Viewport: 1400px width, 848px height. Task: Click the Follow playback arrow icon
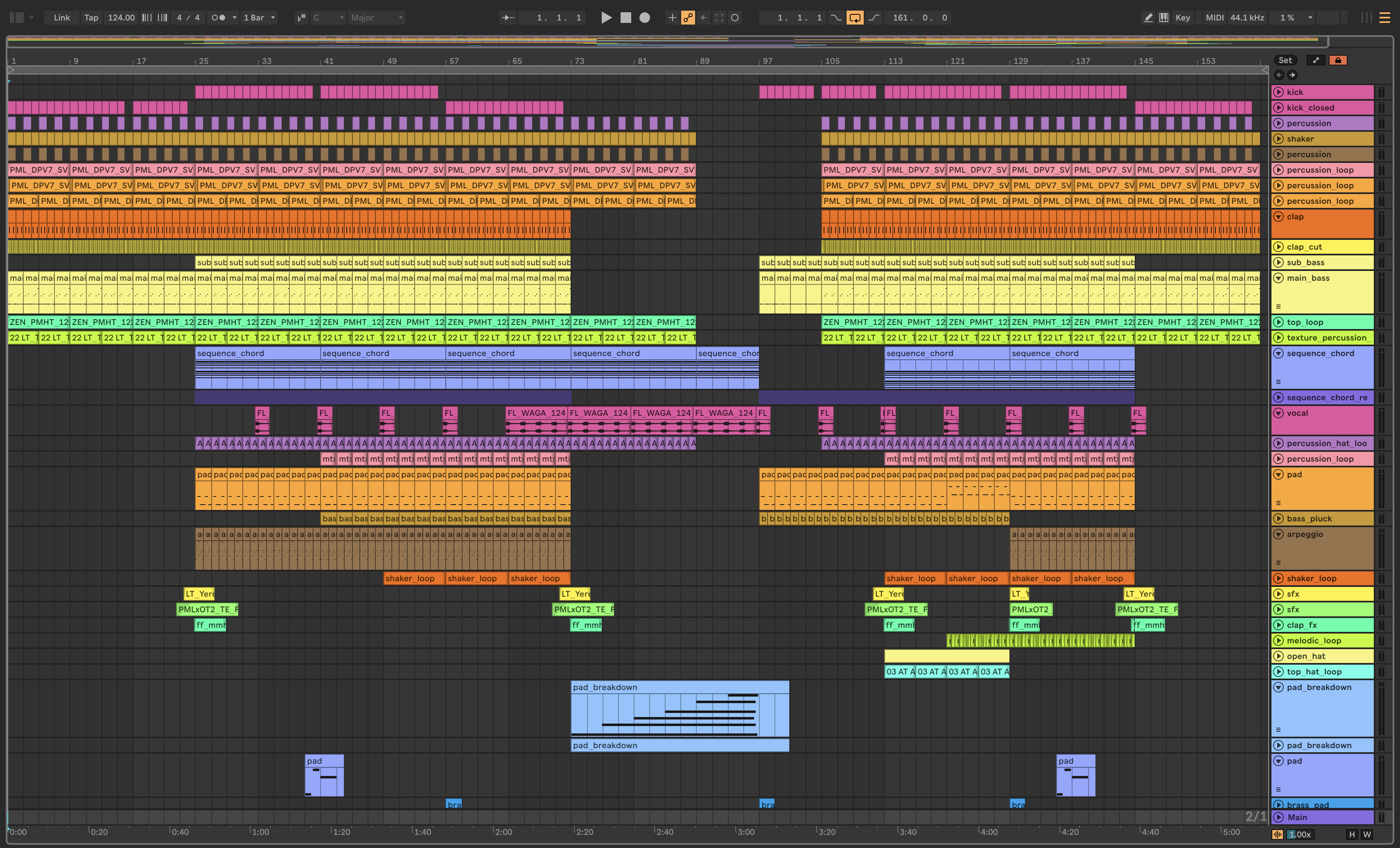[x=507, y=18]
